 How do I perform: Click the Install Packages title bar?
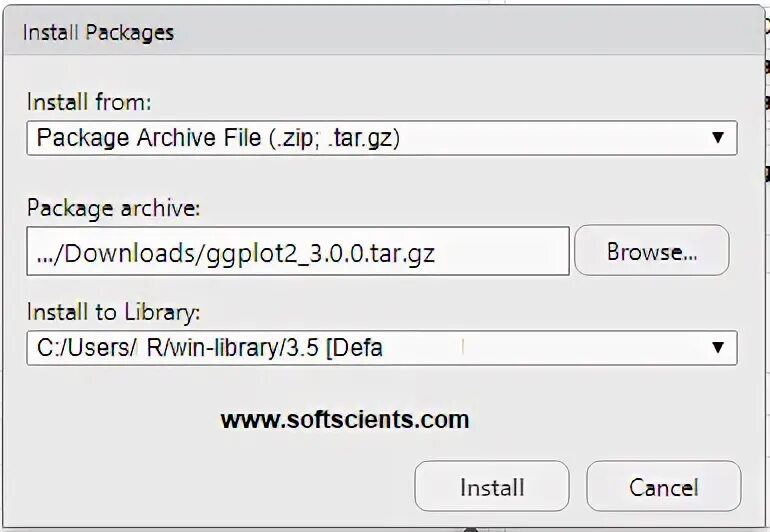click(x=380, y=33)
